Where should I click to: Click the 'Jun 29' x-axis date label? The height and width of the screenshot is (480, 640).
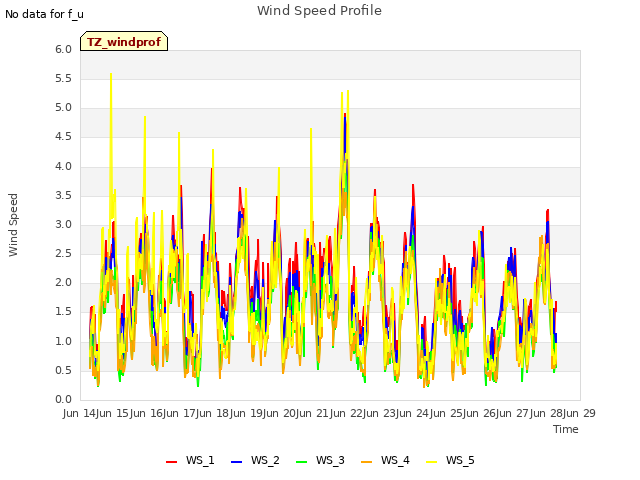(x=580, y=413)
